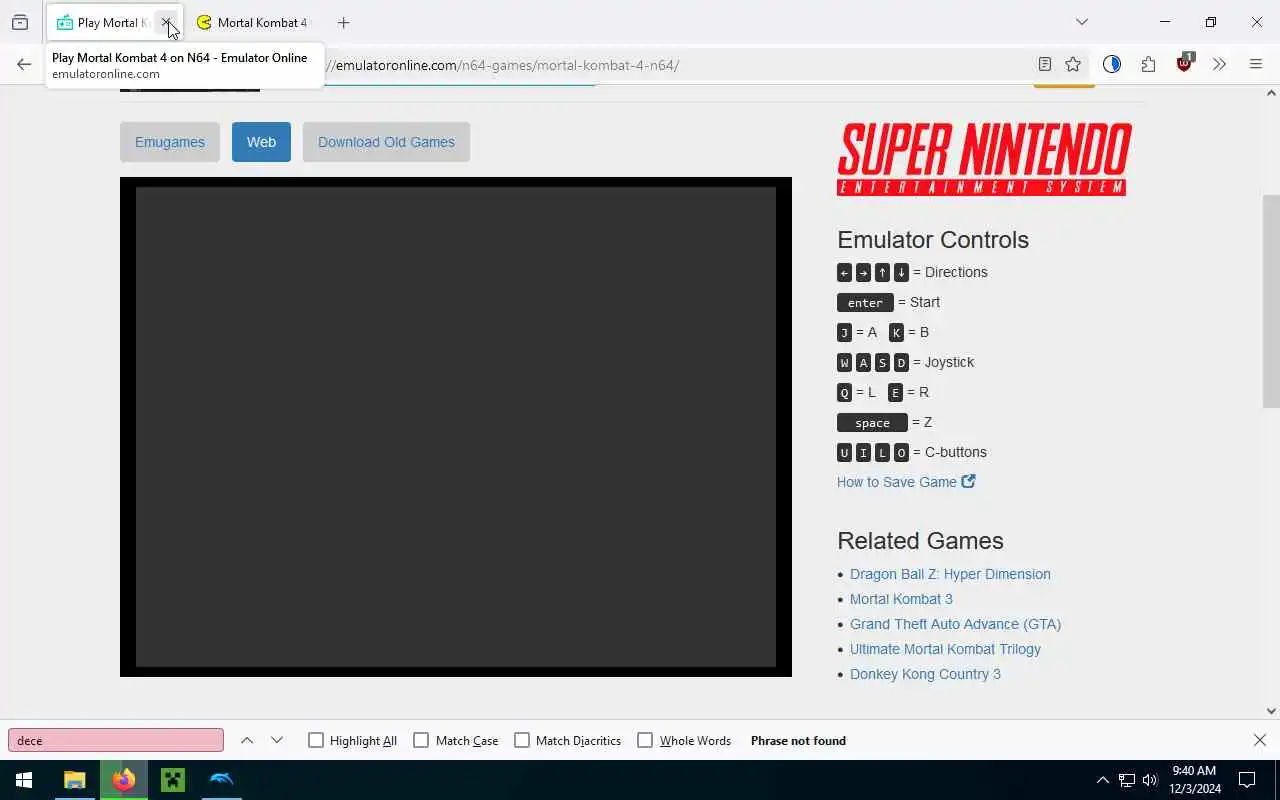1280x800 pixels.
Task: Open the clock and date
Action: click(x=1194, y=780)
